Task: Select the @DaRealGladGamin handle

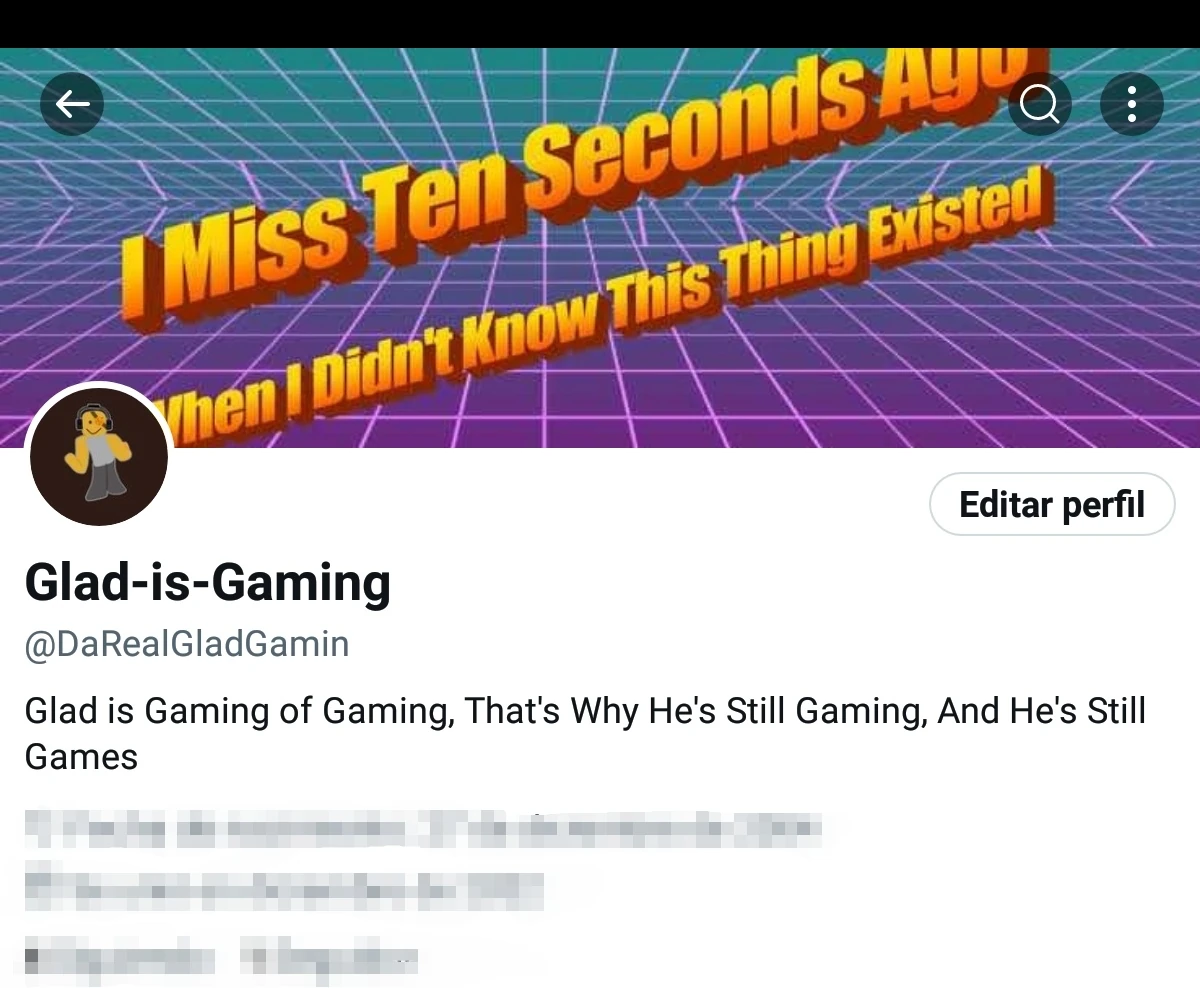Action: [187, 644]
